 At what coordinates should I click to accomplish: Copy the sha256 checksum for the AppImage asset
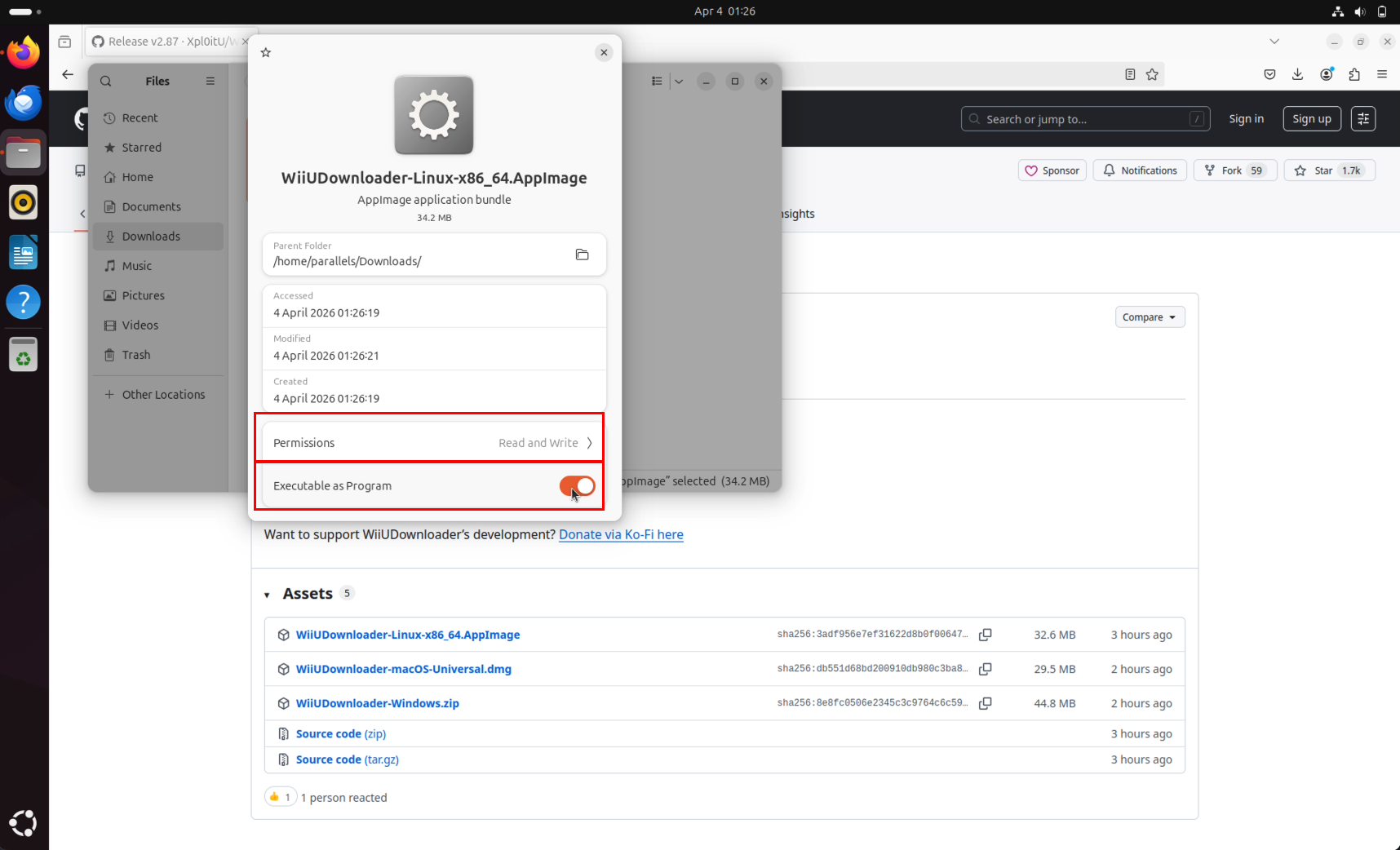point(986,635)
